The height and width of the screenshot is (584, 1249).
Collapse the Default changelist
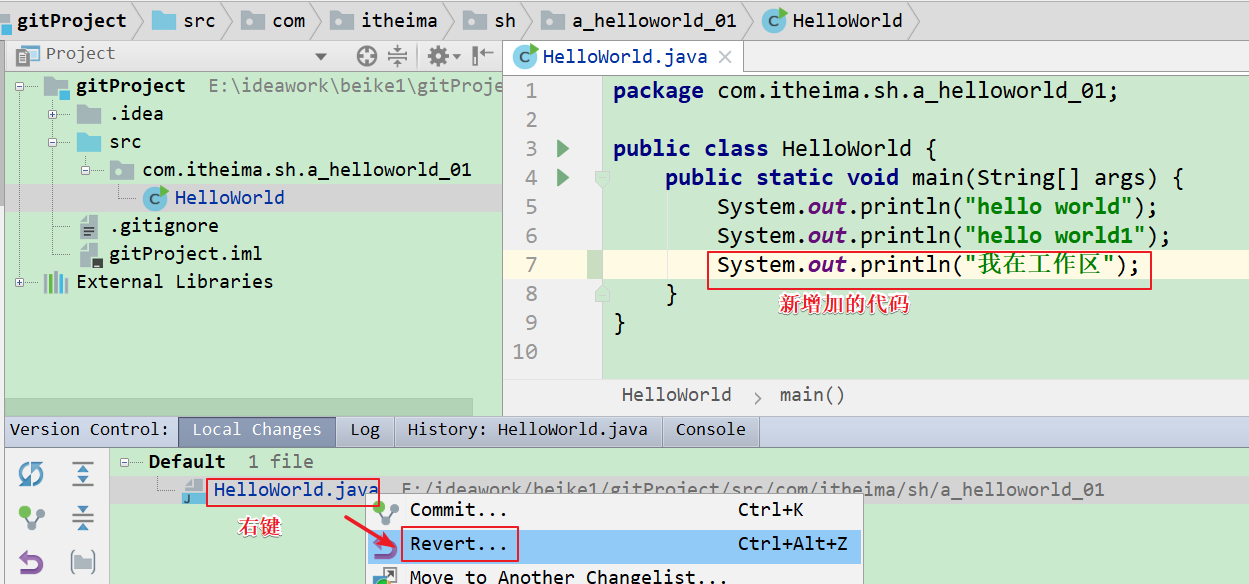pyautogui.click(x=125, y=462)
